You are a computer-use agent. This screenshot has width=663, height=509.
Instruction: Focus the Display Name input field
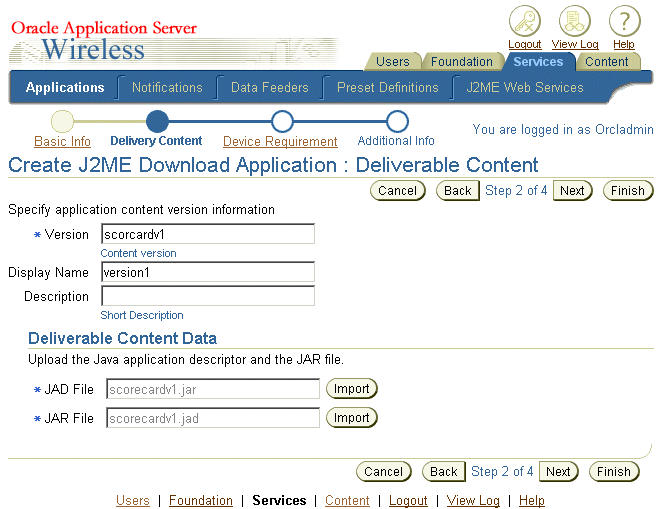208,272
